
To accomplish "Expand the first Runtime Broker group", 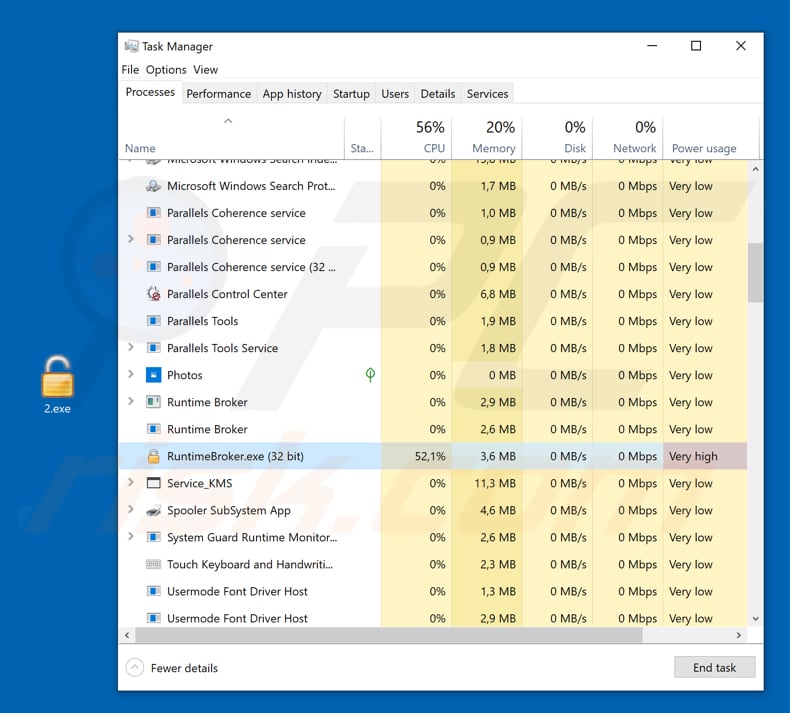I will (131, 401).
